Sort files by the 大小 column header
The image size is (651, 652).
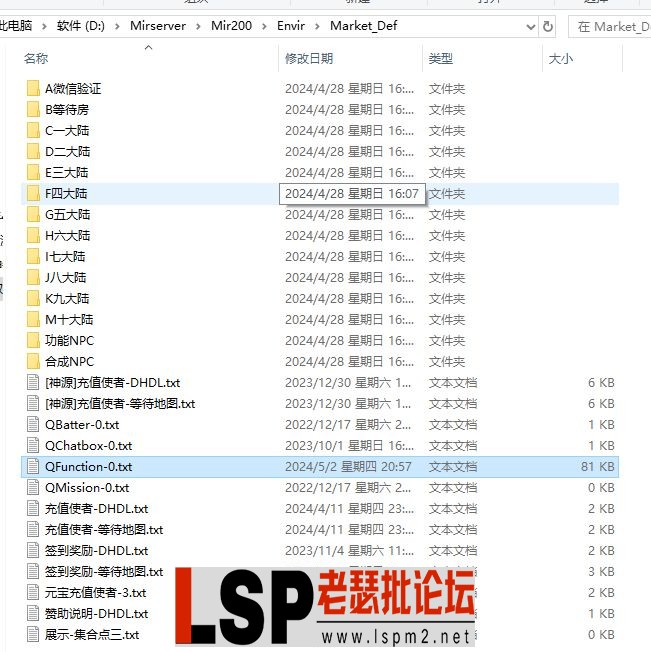(x=561, y=59)
